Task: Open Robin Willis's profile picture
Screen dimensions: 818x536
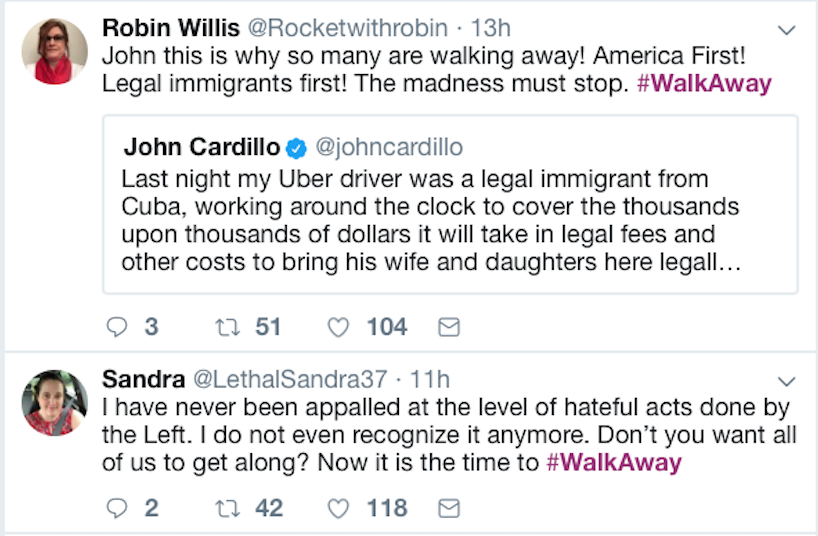Action: tap(55, 51)
